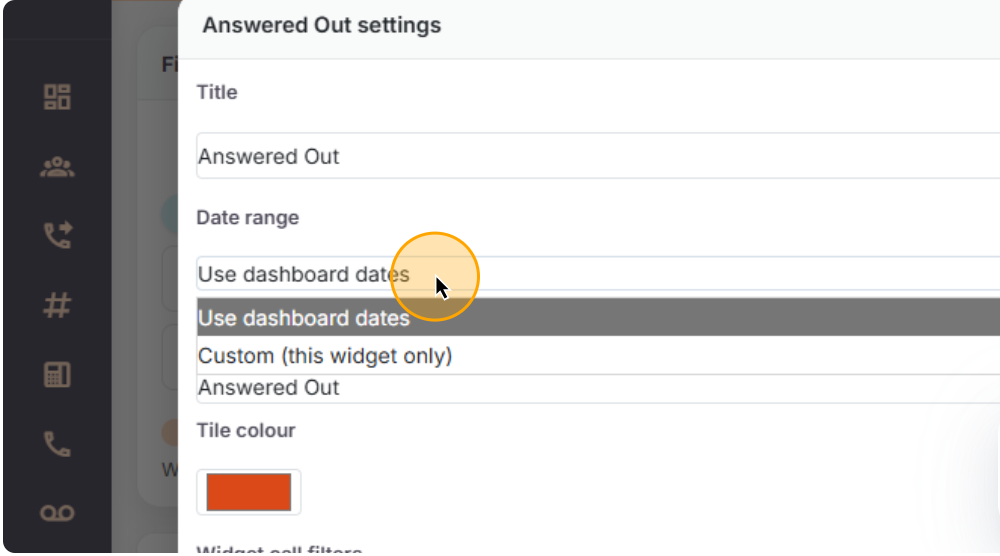This screenshot has width=1000, height=556.
Task: Open the Date range dropdown
Action: pyautogui.click(x=596, y=274)
